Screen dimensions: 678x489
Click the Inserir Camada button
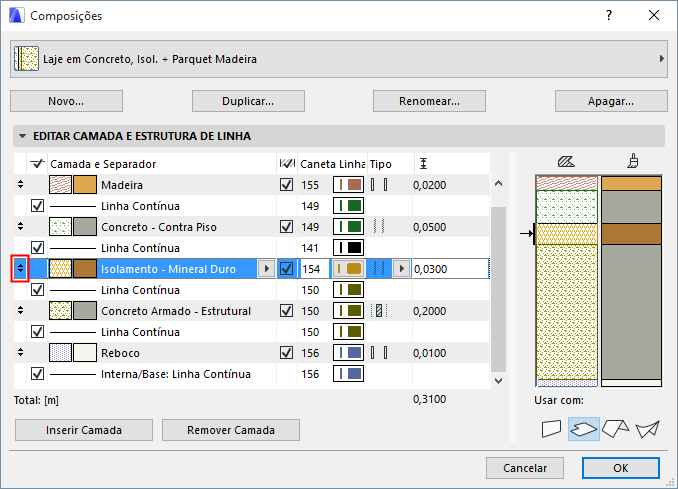tap(84, 430)
